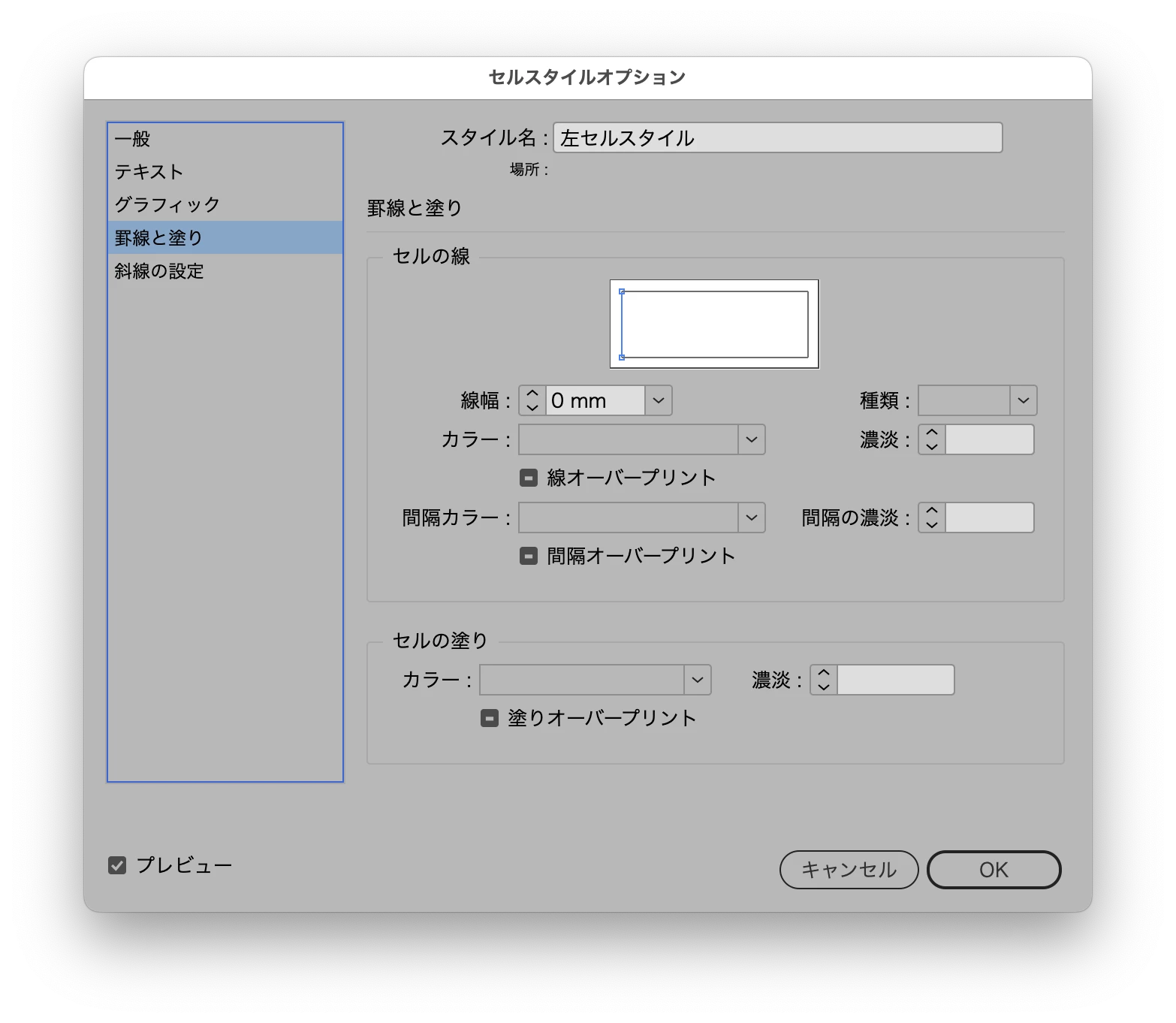Viewport: 1176px width, 1023px height.
Task: Switch to the グラフィック category
Action: [225, 205]
